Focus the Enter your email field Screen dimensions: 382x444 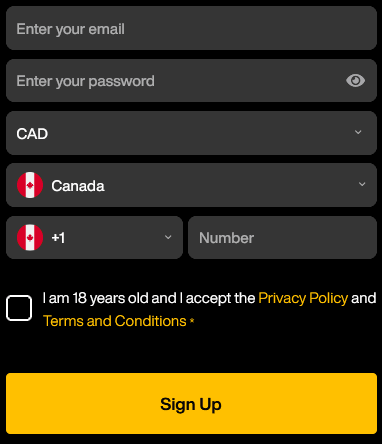point(191,28)
